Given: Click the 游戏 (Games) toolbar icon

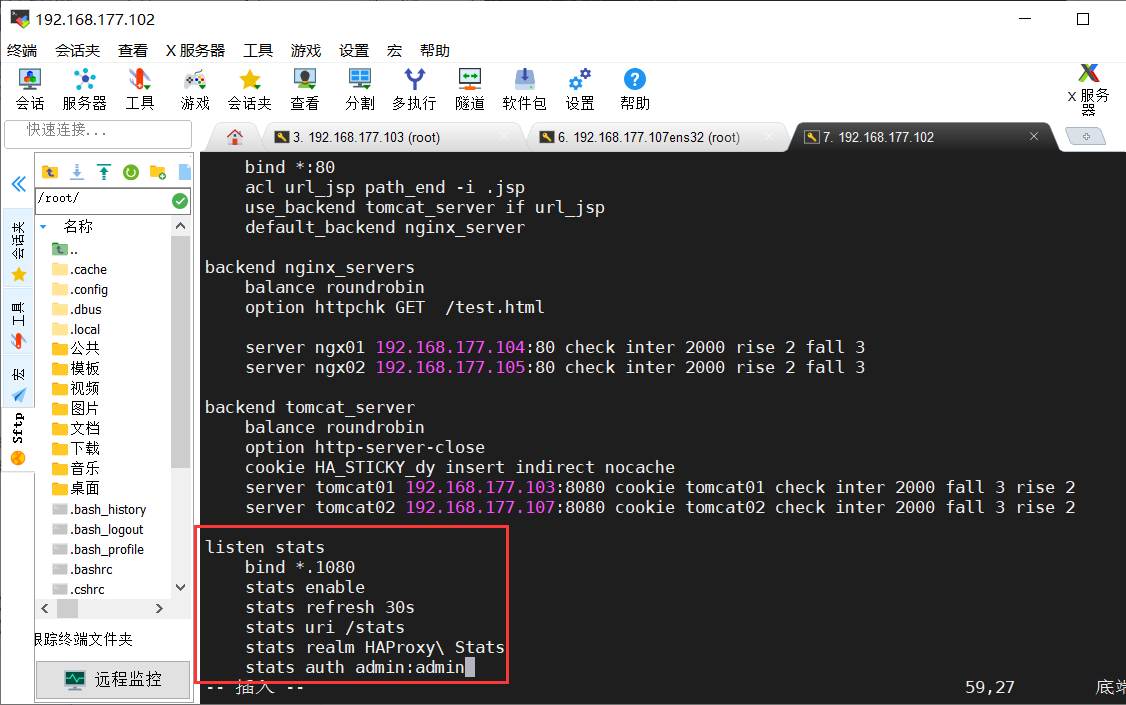Looking at the screenshot, I should pyautogui.click(x=195, y=89).
